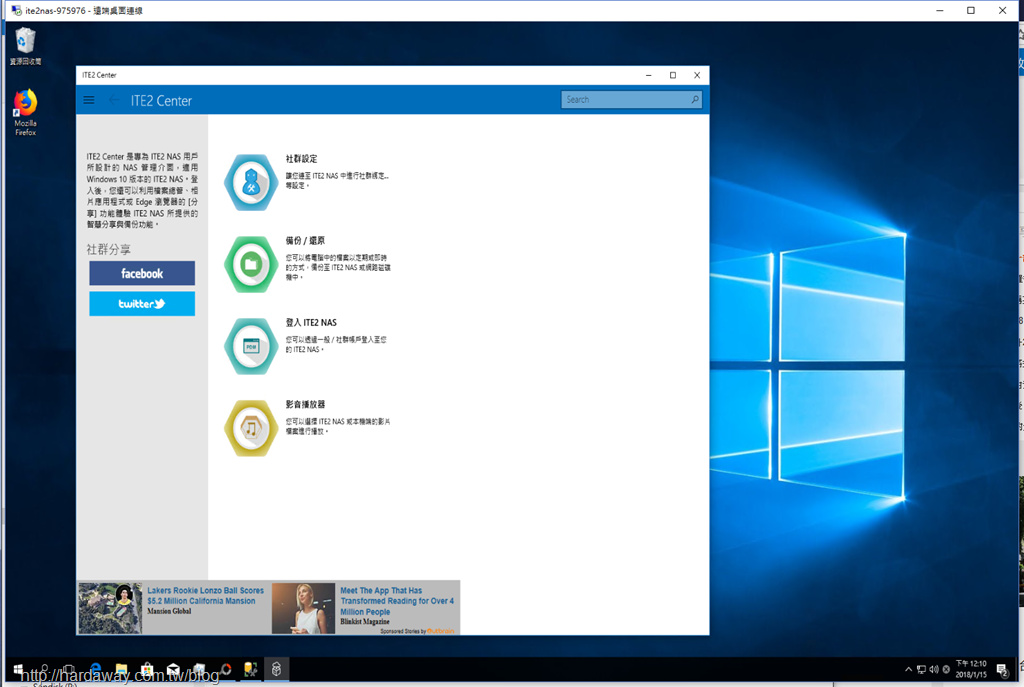Viewport: 1024px width, 687px height.
Task: Close the ITE2 Center window
Action: click(697, 75)
